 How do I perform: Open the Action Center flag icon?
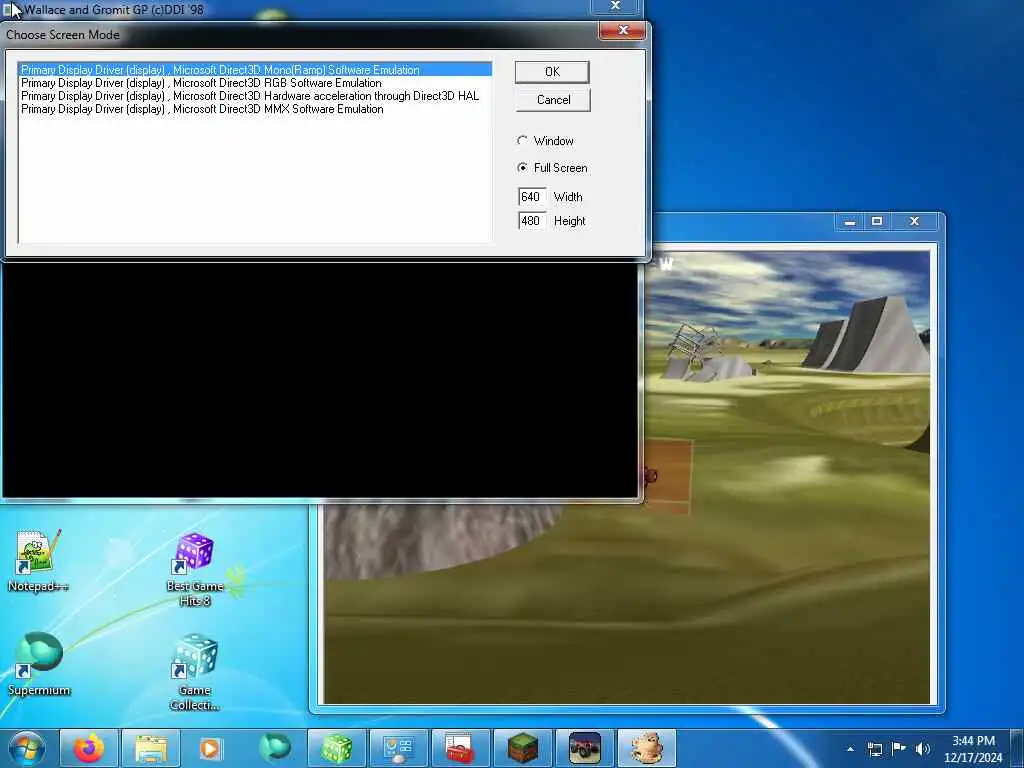click(x=899, y=748)
